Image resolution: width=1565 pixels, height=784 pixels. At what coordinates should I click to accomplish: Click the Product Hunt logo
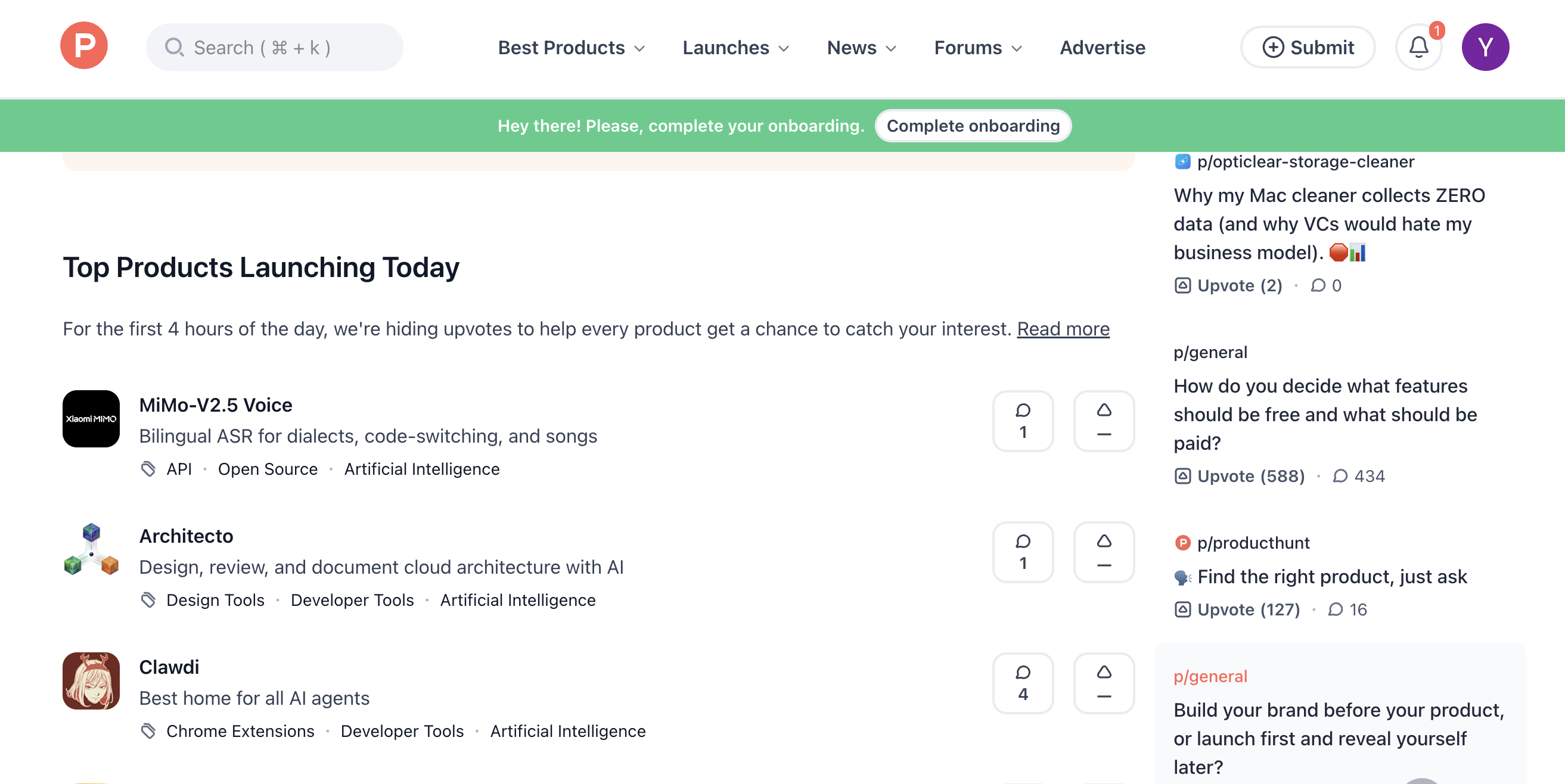pyautogui.click(x=84, y=45)
